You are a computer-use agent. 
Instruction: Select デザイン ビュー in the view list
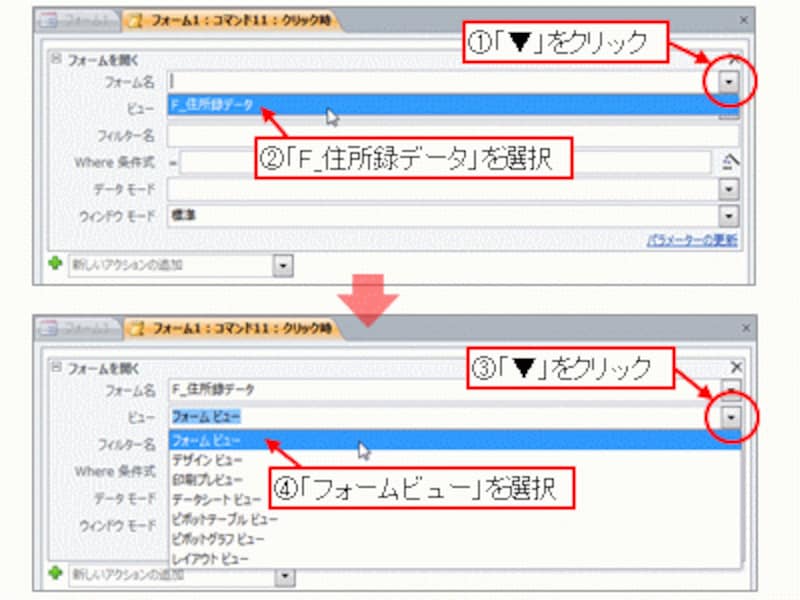pyautogui.click(x=455, y=460)
